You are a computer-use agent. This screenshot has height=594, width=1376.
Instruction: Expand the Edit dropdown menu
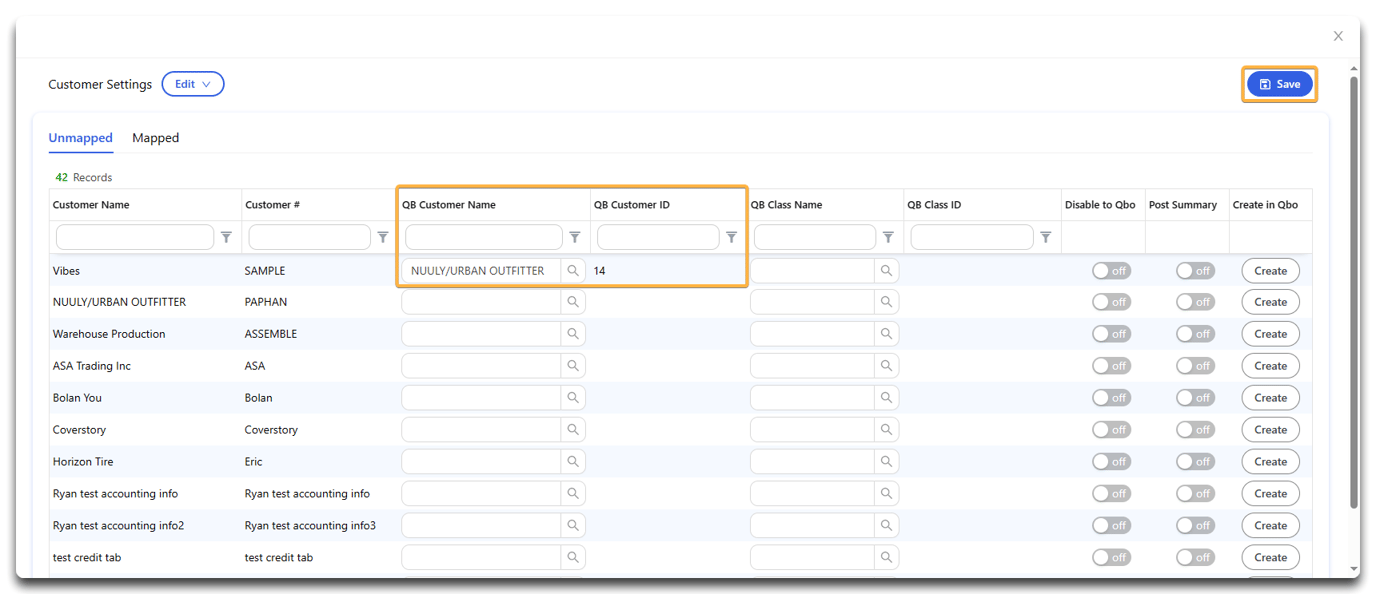pyautogui.click(x=193, y=84)
